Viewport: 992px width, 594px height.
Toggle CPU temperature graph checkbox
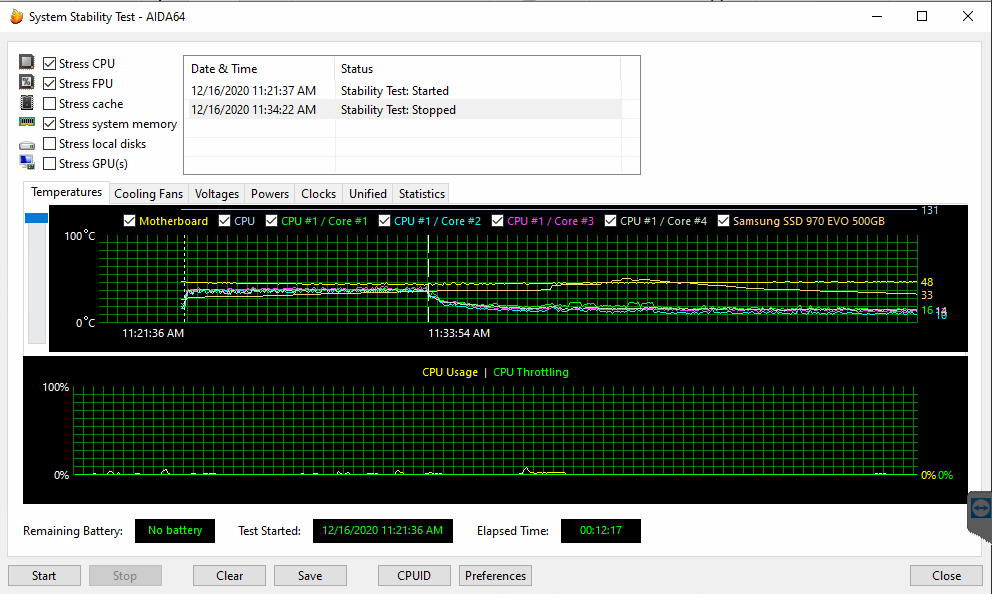[x=224, y=221]
